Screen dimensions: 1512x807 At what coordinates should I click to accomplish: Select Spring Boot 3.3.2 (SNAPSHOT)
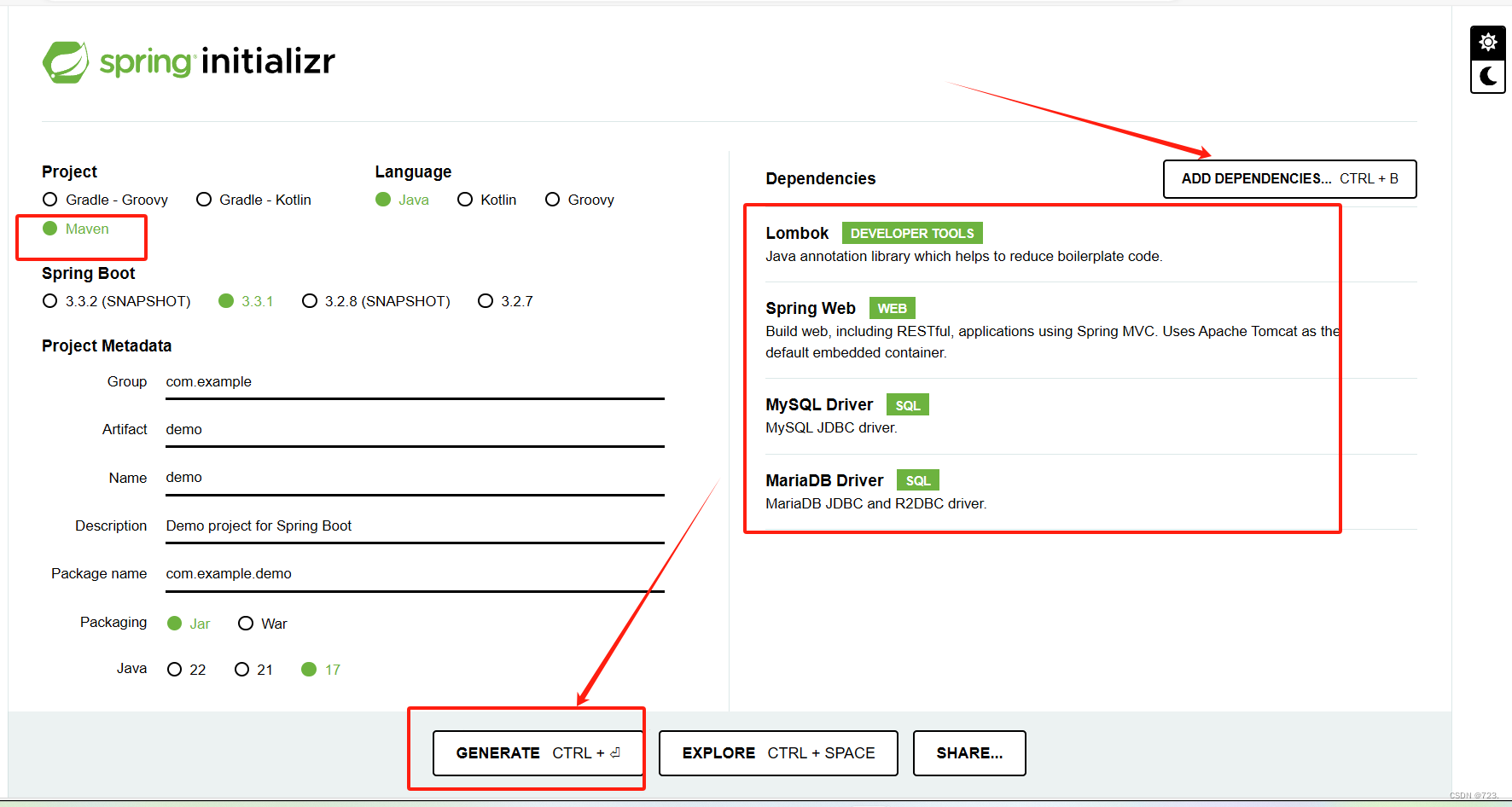pos(117,301)
